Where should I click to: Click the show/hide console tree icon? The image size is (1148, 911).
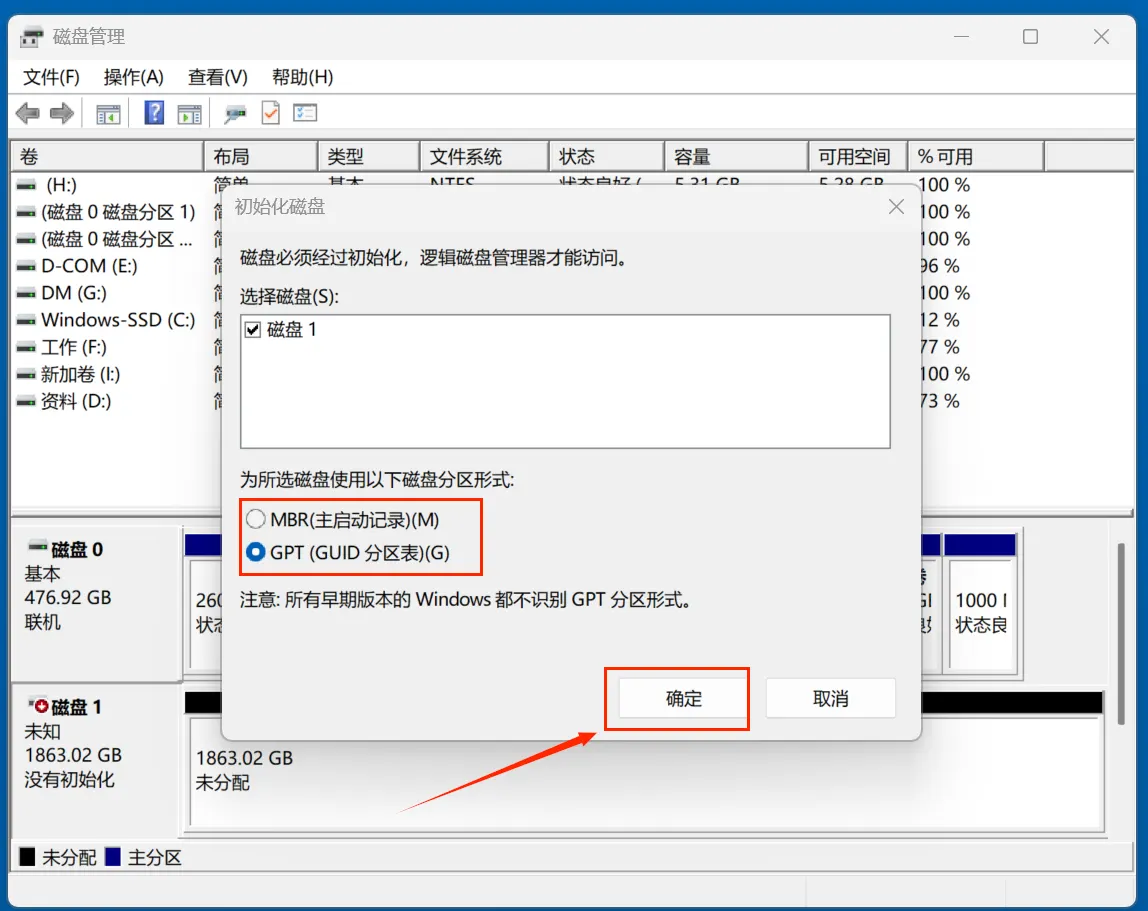[108, 114]
